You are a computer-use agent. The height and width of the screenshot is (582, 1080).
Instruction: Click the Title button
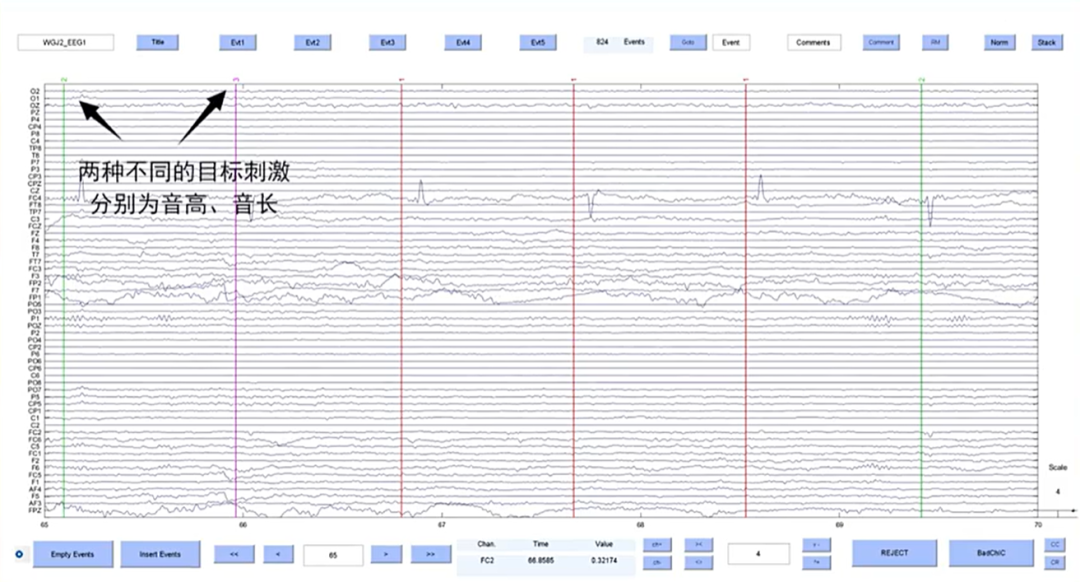(x=157, y=43)
